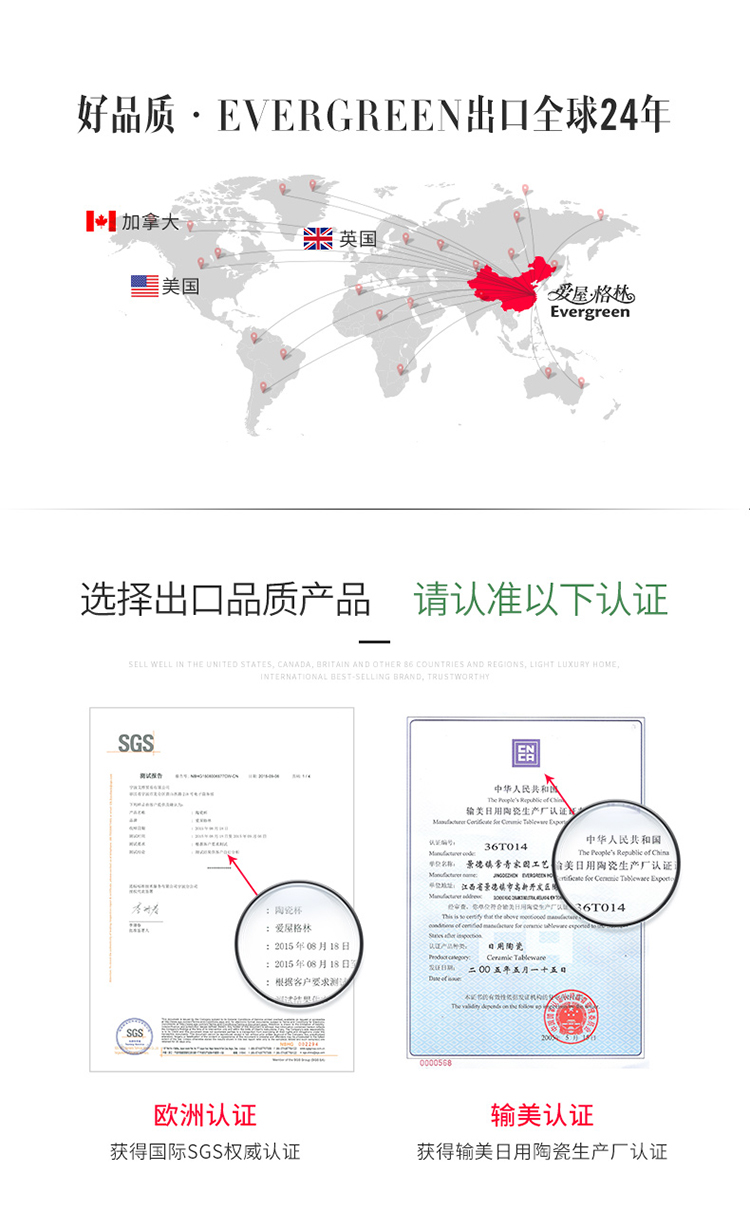Image resolution: width=750 pixels, height=1209 pixels.
Task: Click the label 英国
Action: click(358, 239)
